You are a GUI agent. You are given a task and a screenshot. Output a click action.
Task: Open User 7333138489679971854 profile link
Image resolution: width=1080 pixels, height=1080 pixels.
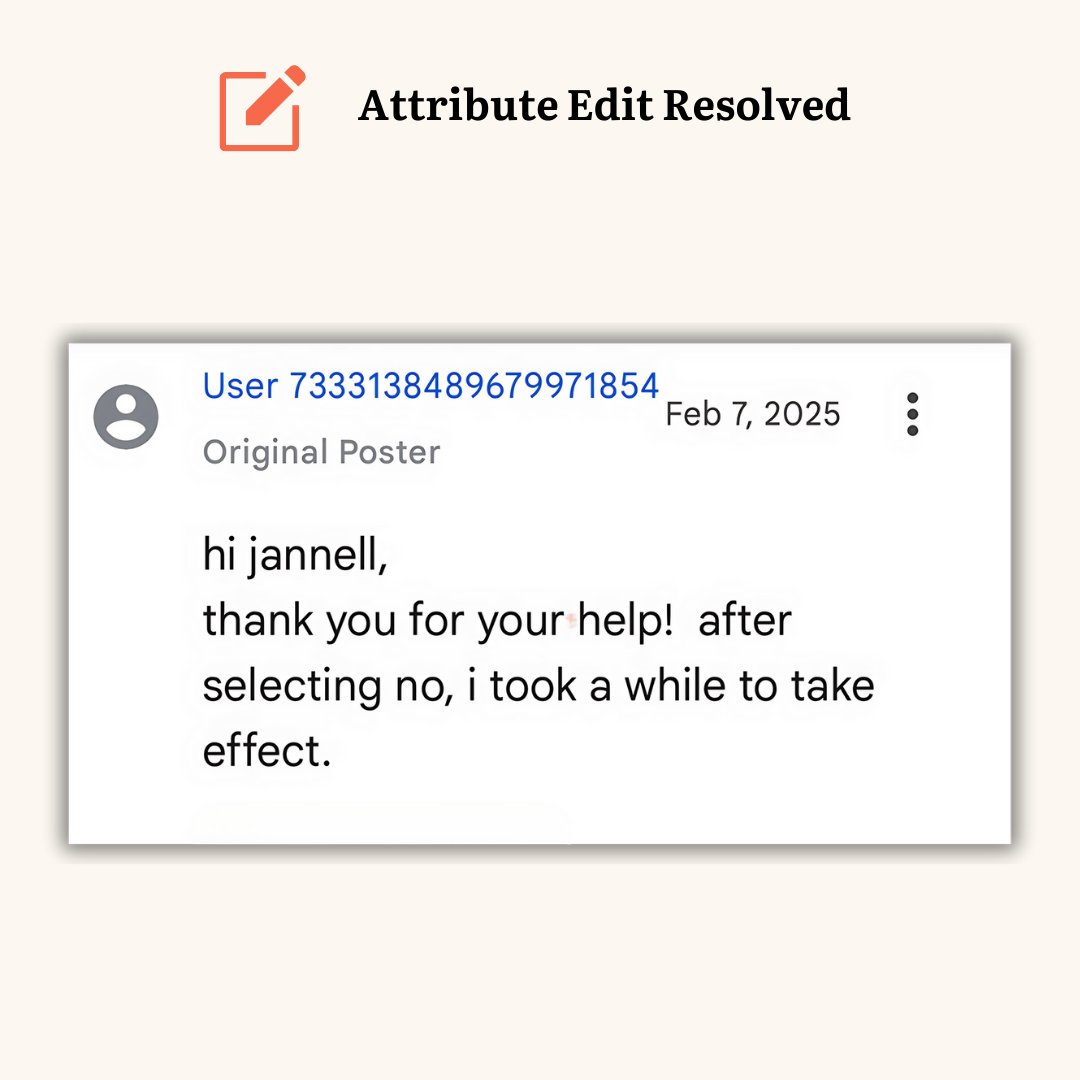tap(430, 386)
